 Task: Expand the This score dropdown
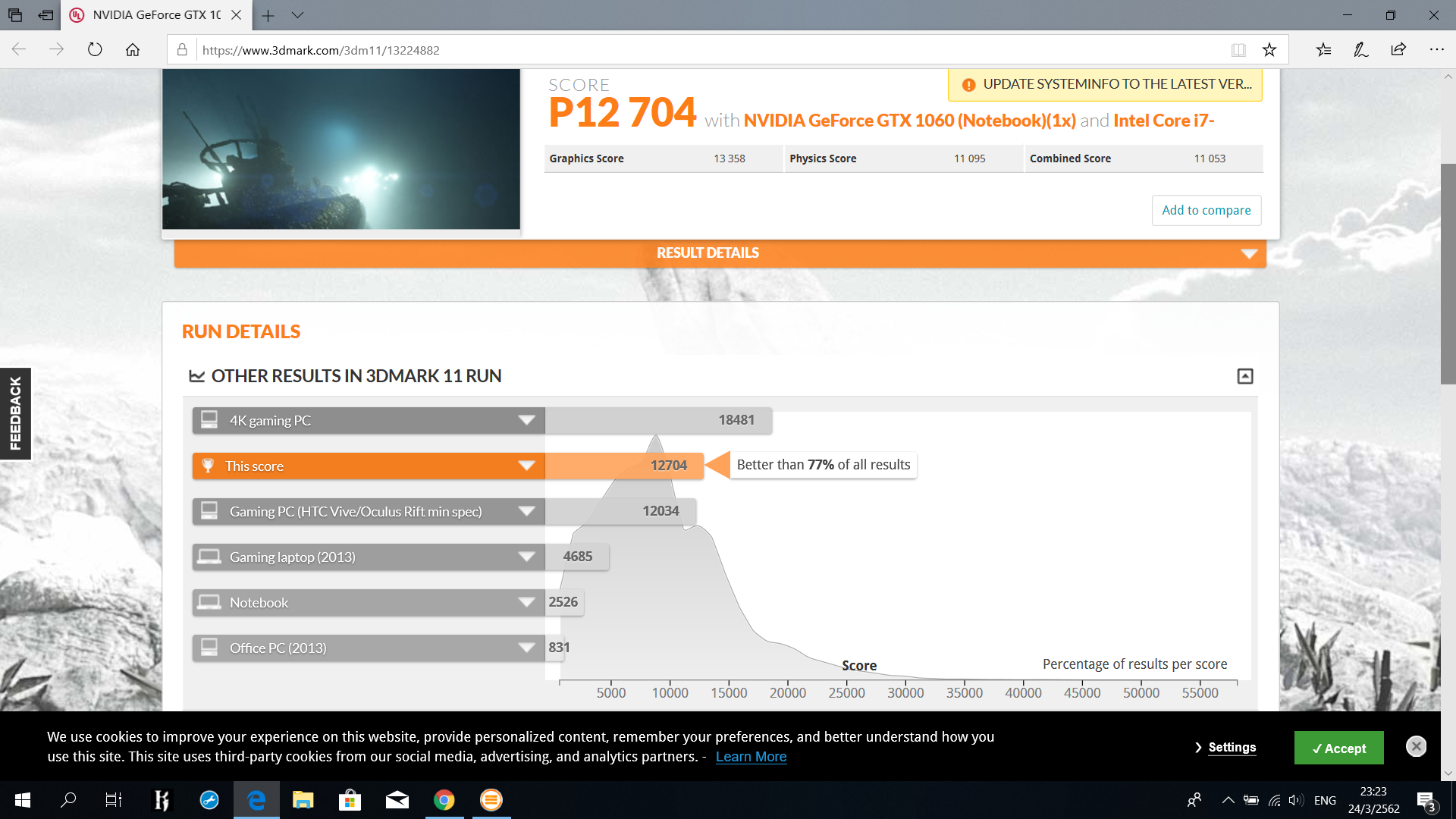pyautogui.click(x=527, y=466)
